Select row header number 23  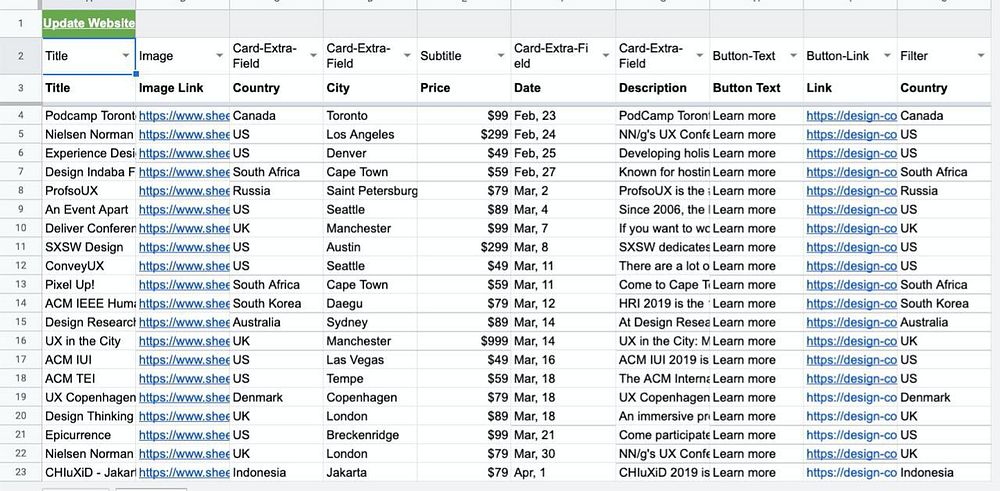pyautogui.click(x=20, y=473)
